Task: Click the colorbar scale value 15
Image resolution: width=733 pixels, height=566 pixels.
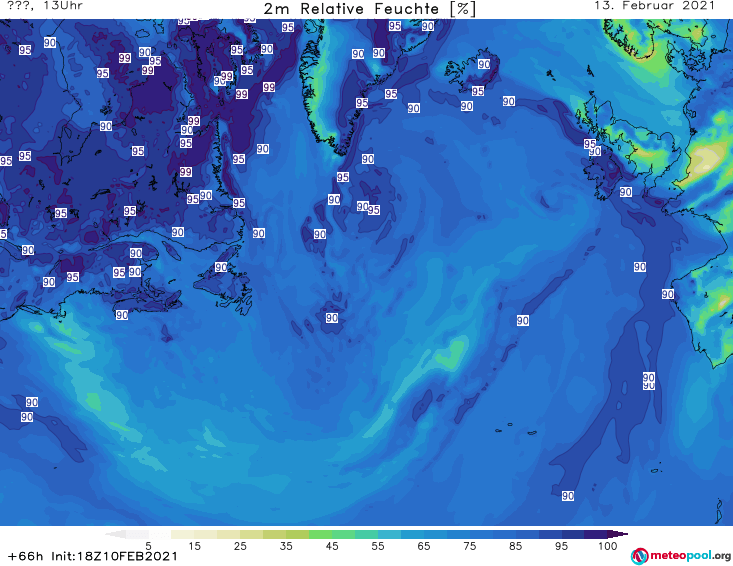Action: (194, 546)
